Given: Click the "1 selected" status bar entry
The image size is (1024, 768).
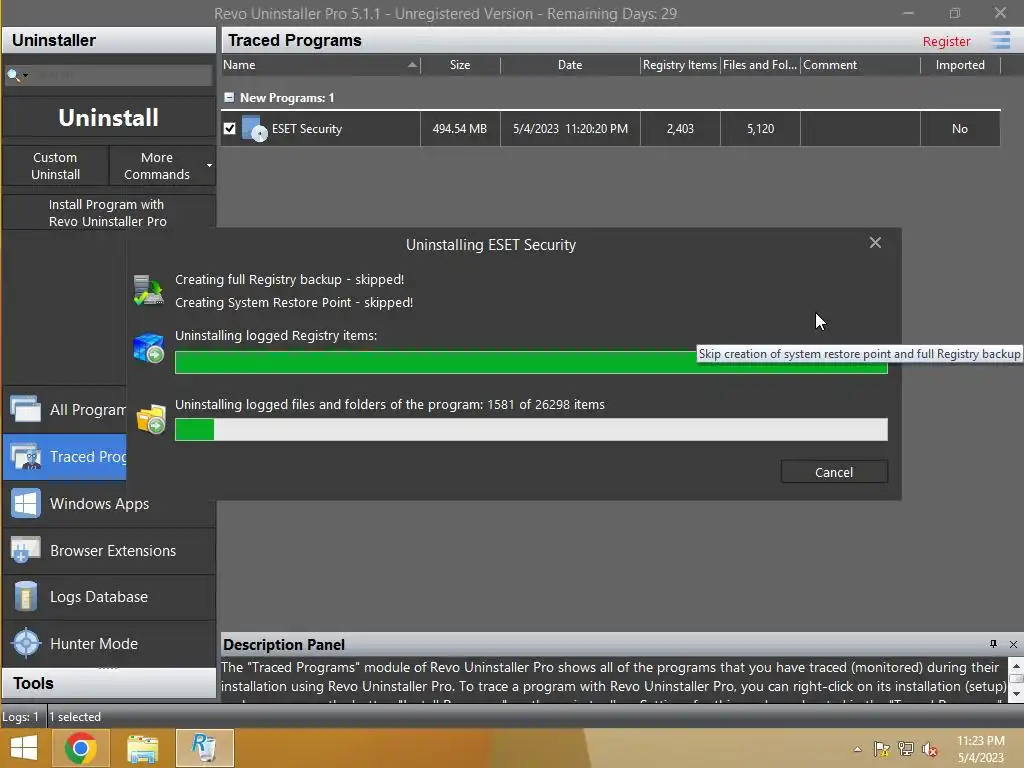Looking at the screenshot, I should click(75, 716).
